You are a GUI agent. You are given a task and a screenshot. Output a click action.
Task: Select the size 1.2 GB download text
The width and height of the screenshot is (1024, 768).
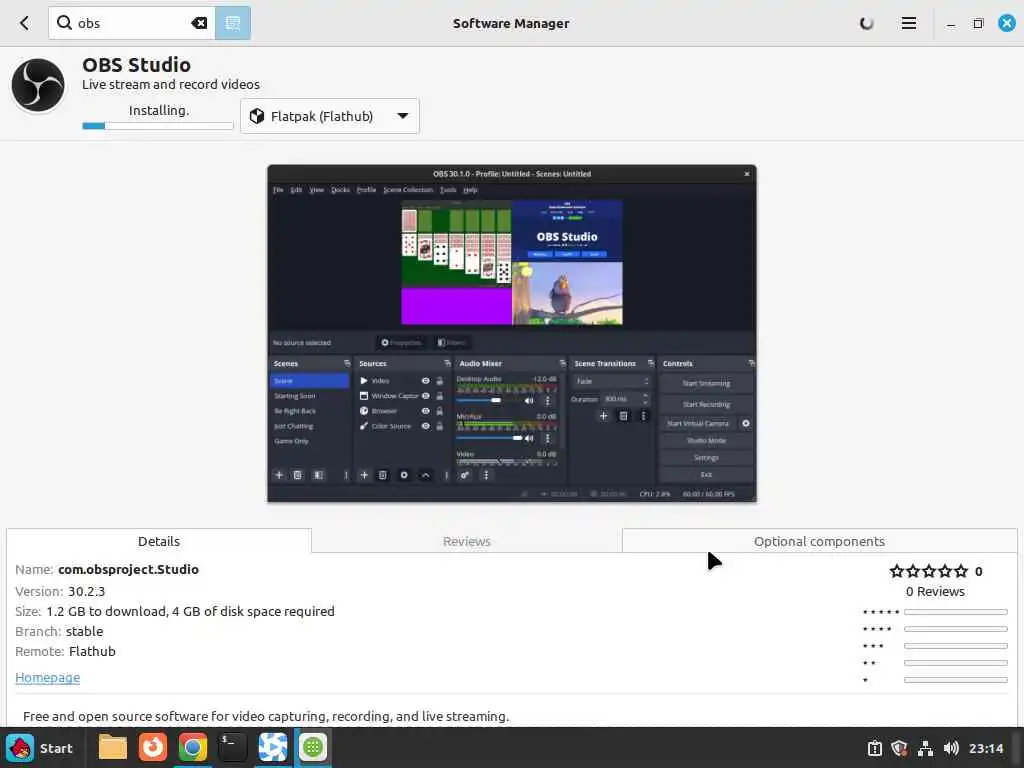(190, 611)
